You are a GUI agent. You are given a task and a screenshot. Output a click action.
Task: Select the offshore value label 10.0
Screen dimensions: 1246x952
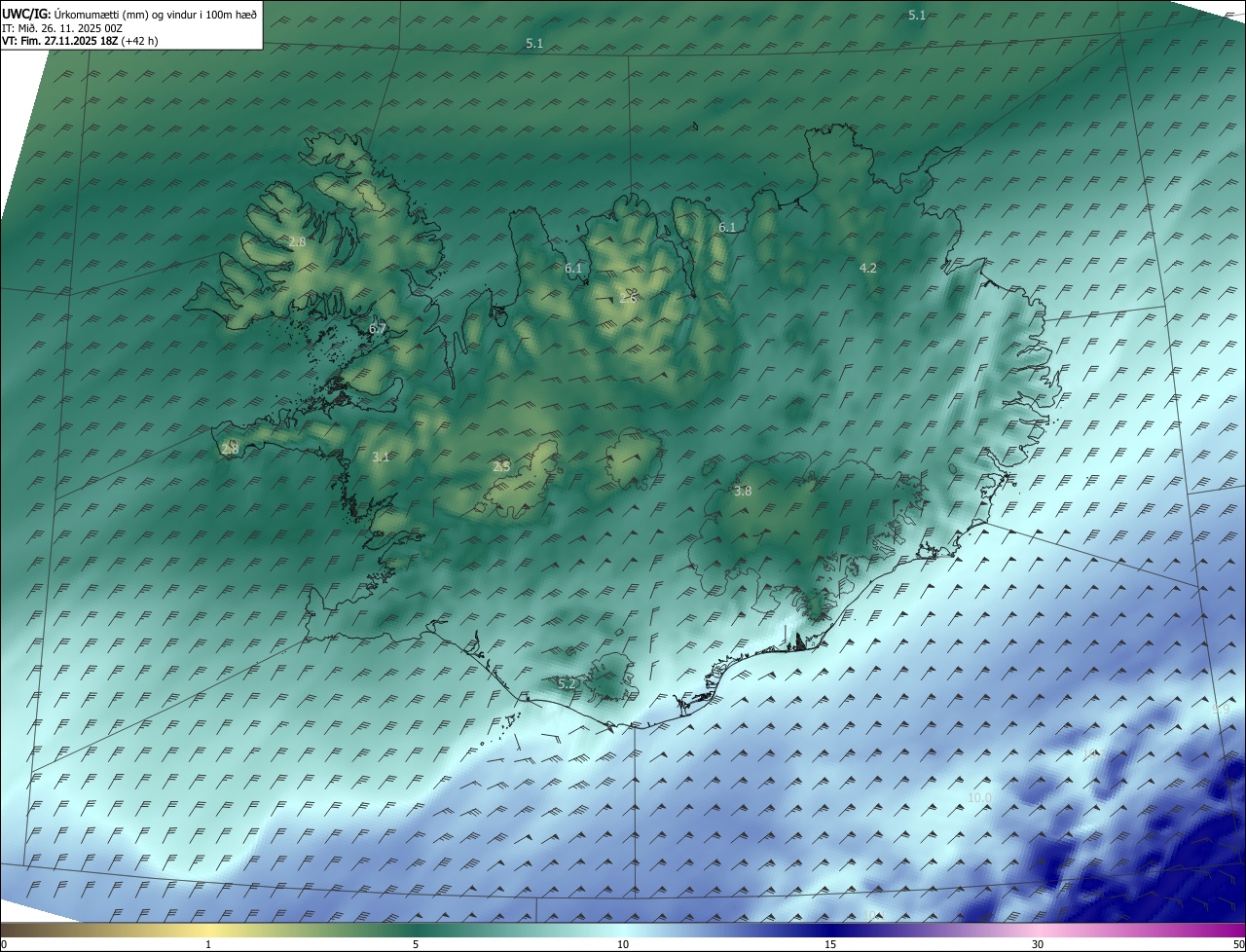979,798
